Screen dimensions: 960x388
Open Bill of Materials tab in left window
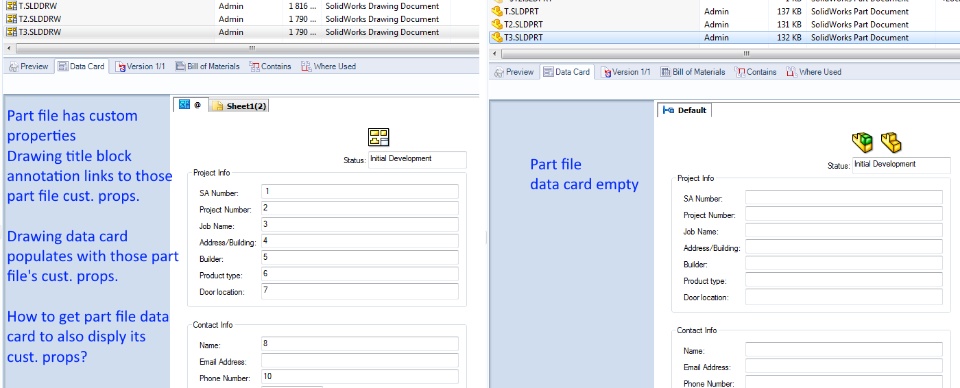pyautogui.click(x=208, y=66)
